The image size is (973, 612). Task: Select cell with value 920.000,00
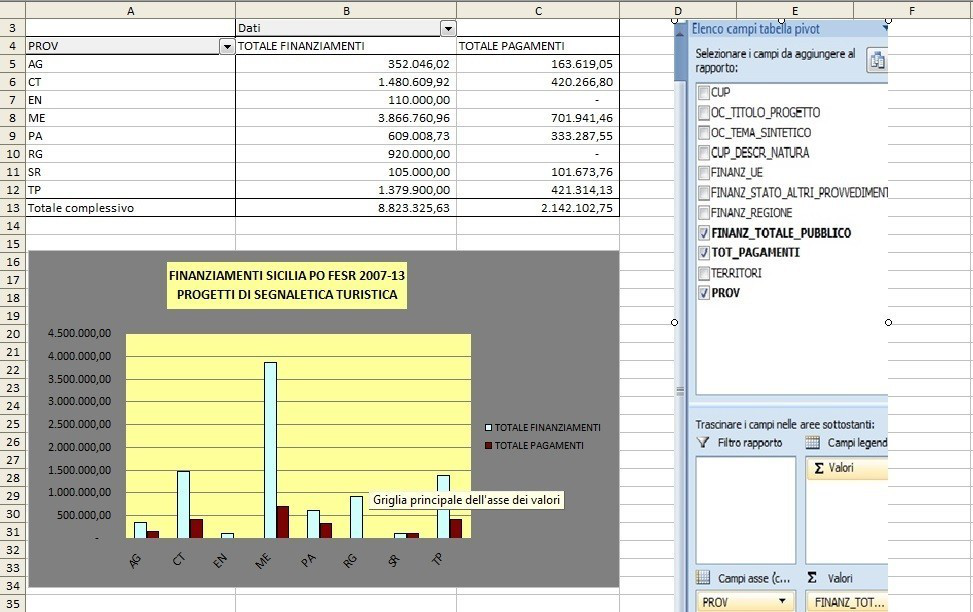click(x=346, y=154)
